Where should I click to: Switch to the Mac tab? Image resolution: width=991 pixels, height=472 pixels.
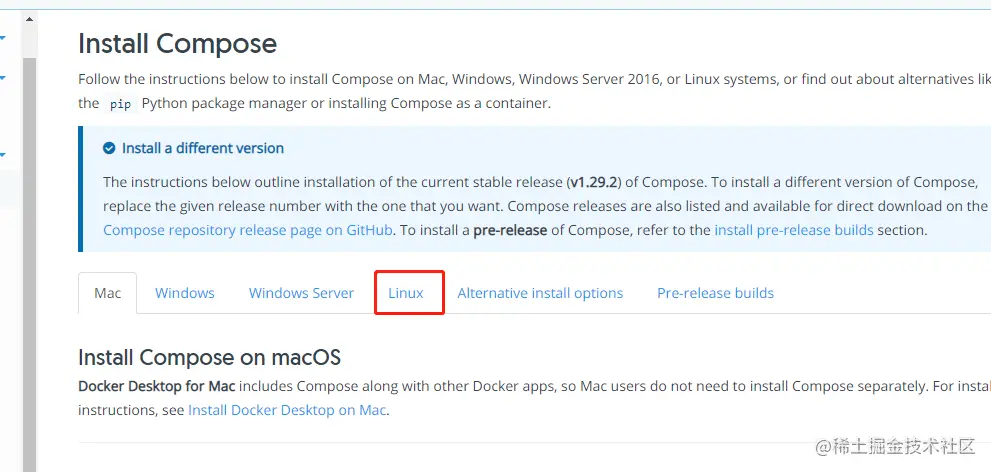107,293
